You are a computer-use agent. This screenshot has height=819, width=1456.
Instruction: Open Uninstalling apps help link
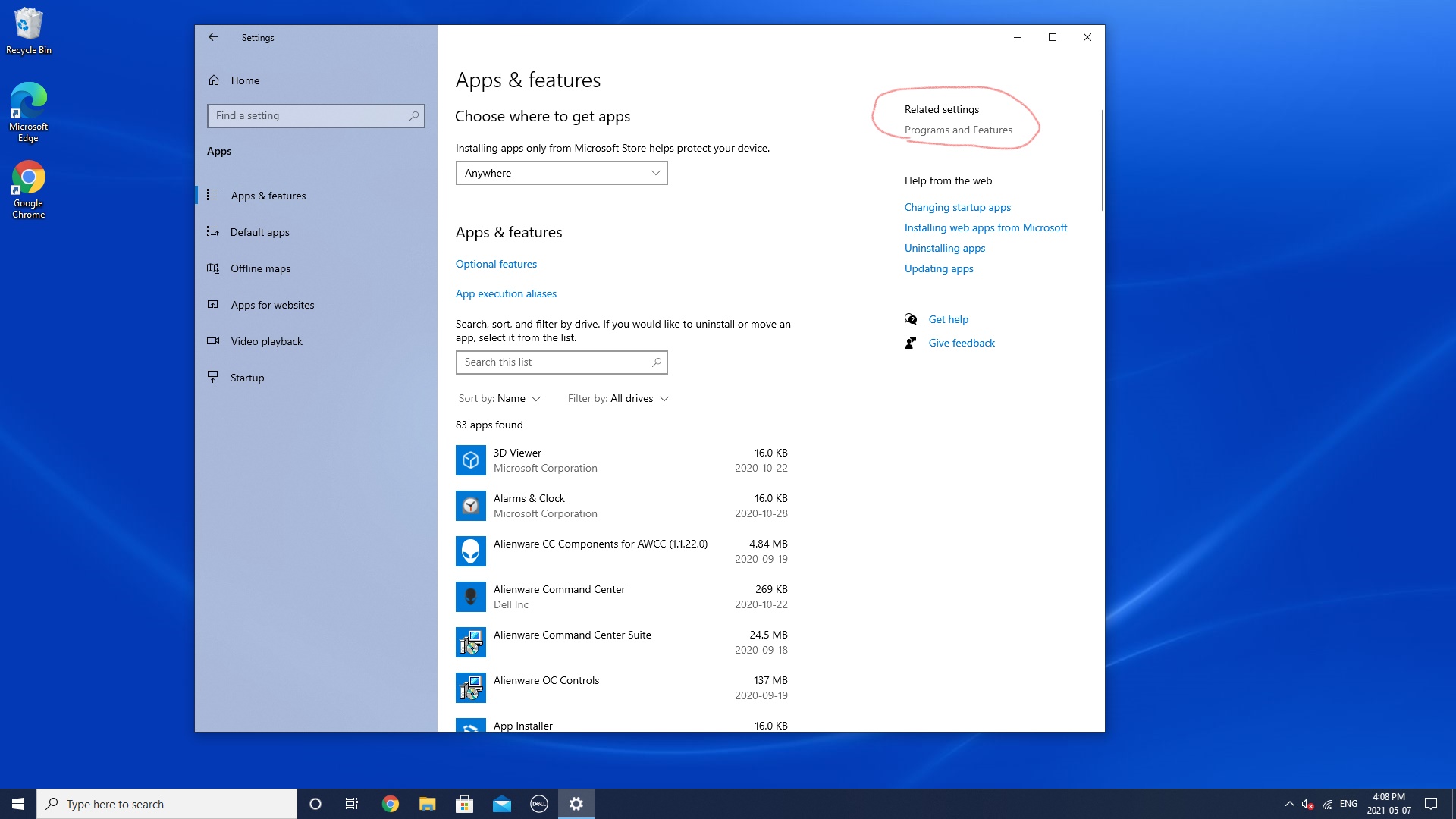click(944, 248)
